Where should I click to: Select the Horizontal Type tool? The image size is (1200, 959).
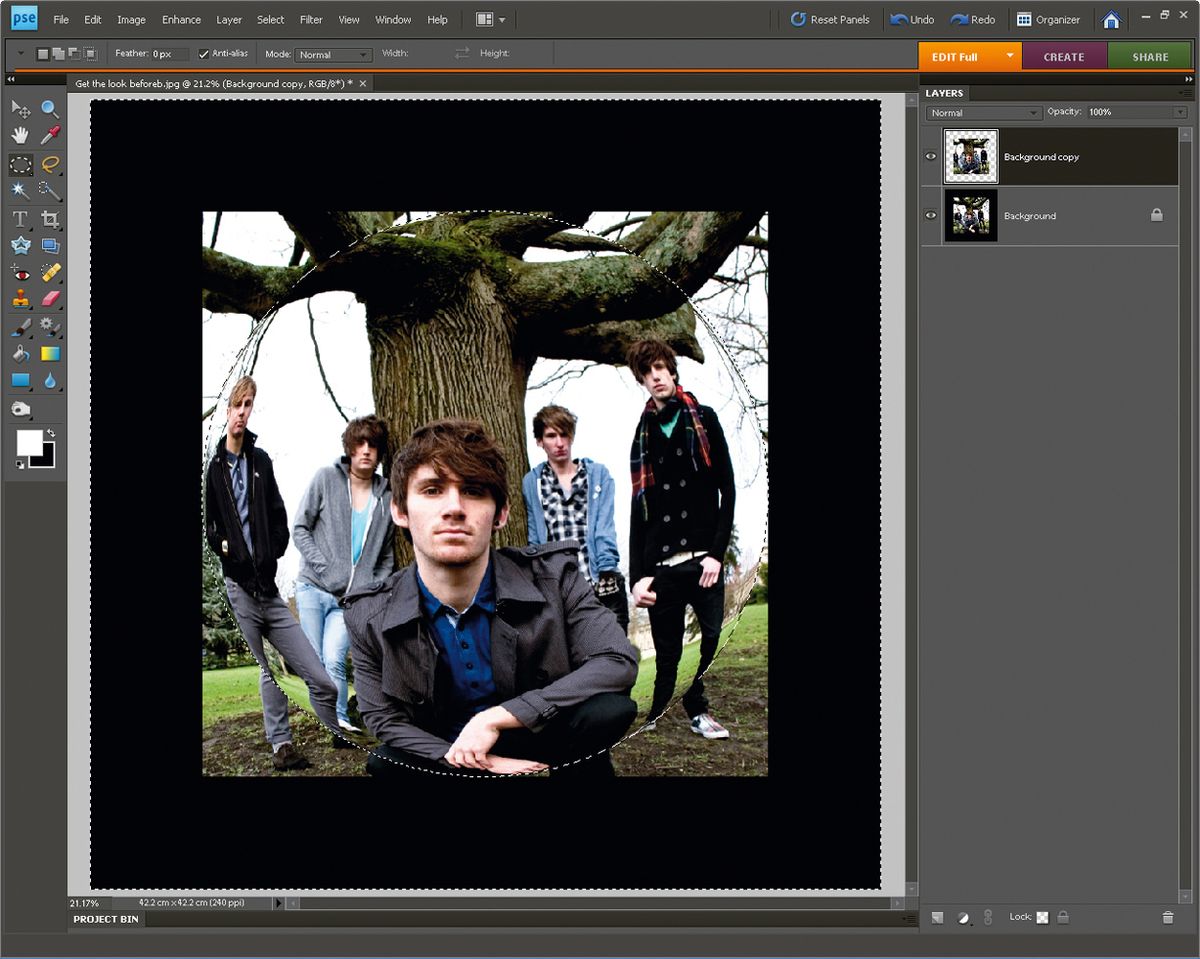(20, 218)
